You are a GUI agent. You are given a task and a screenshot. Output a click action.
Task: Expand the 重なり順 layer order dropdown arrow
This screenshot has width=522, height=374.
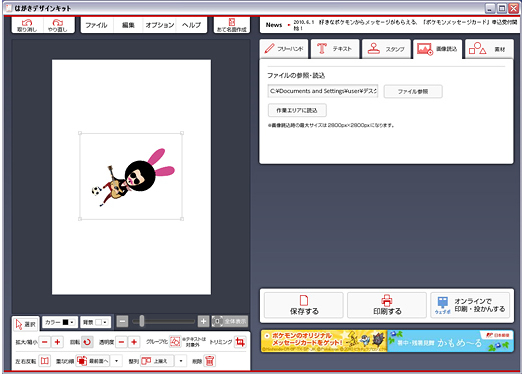tap(116, 361)
